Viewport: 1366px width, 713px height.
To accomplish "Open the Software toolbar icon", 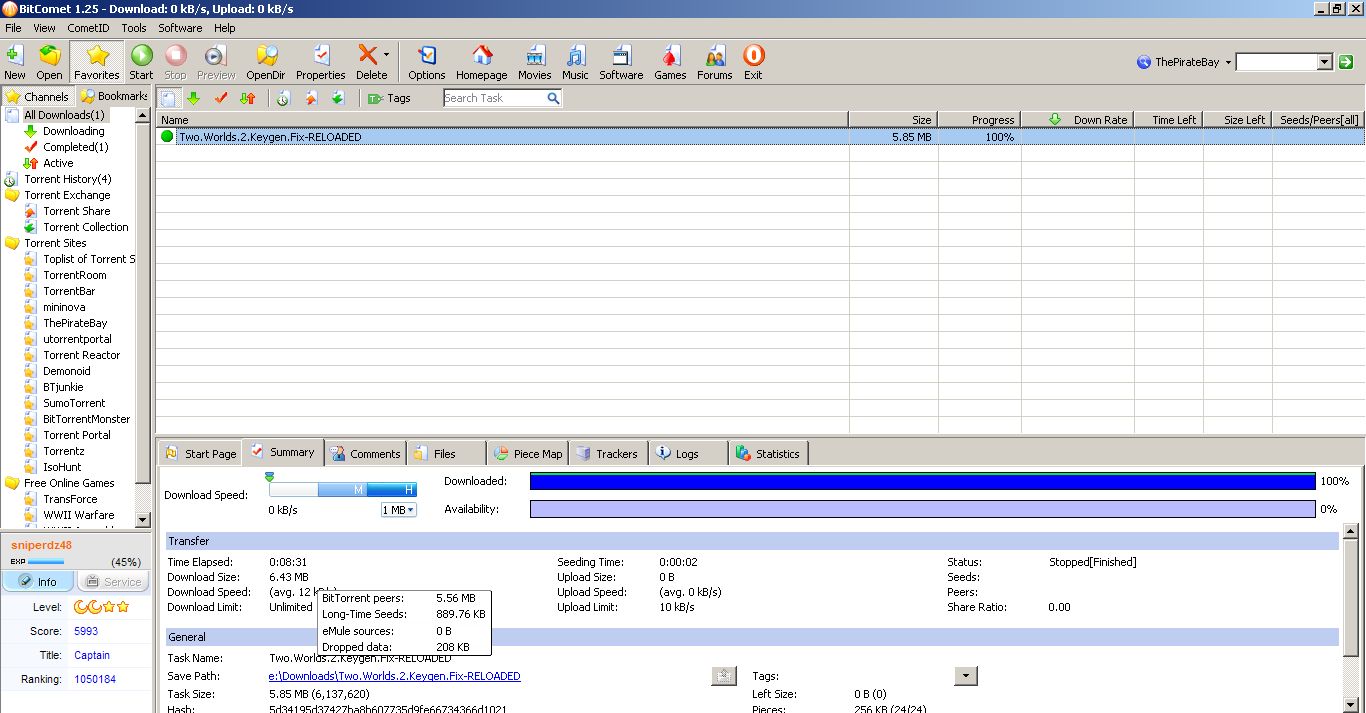I will (621, 61).
